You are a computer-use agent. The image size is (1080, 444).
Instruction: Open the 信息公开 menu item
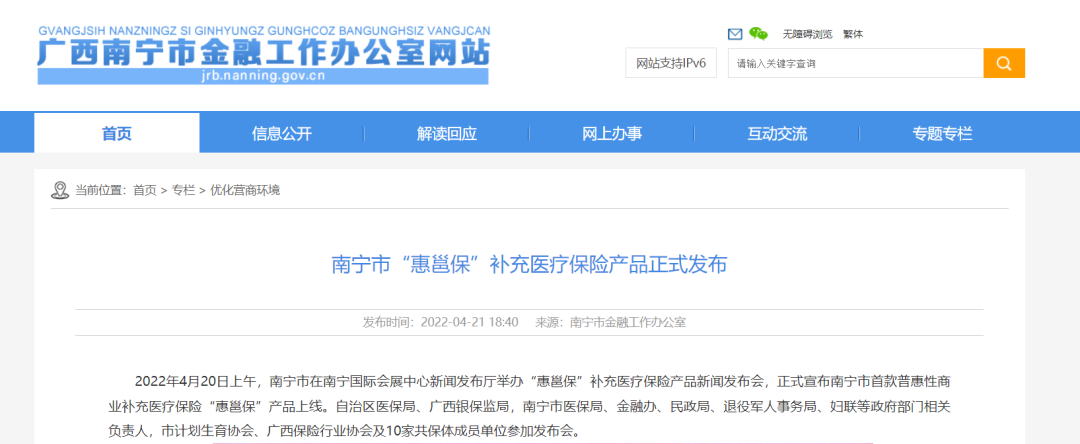tap(282, 134)
